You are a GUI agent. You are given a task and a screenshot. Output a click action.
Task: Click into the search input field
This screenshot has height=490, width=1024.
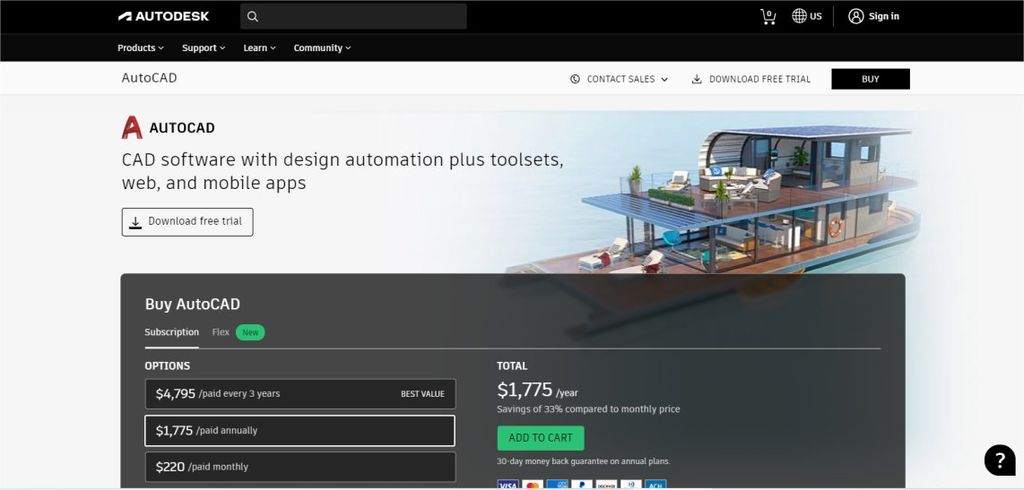click(353, 16)
